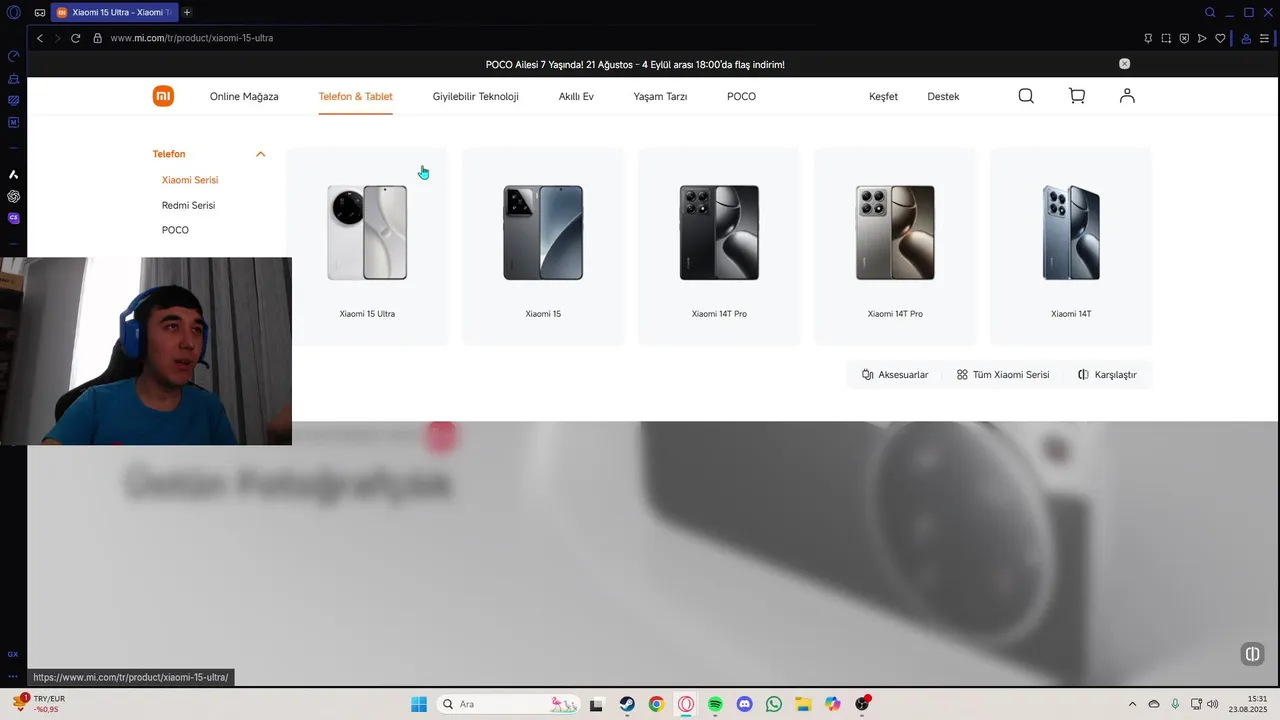
Task: Click the send/flow arrow icon in address bar
Action: click(1202, 38)
